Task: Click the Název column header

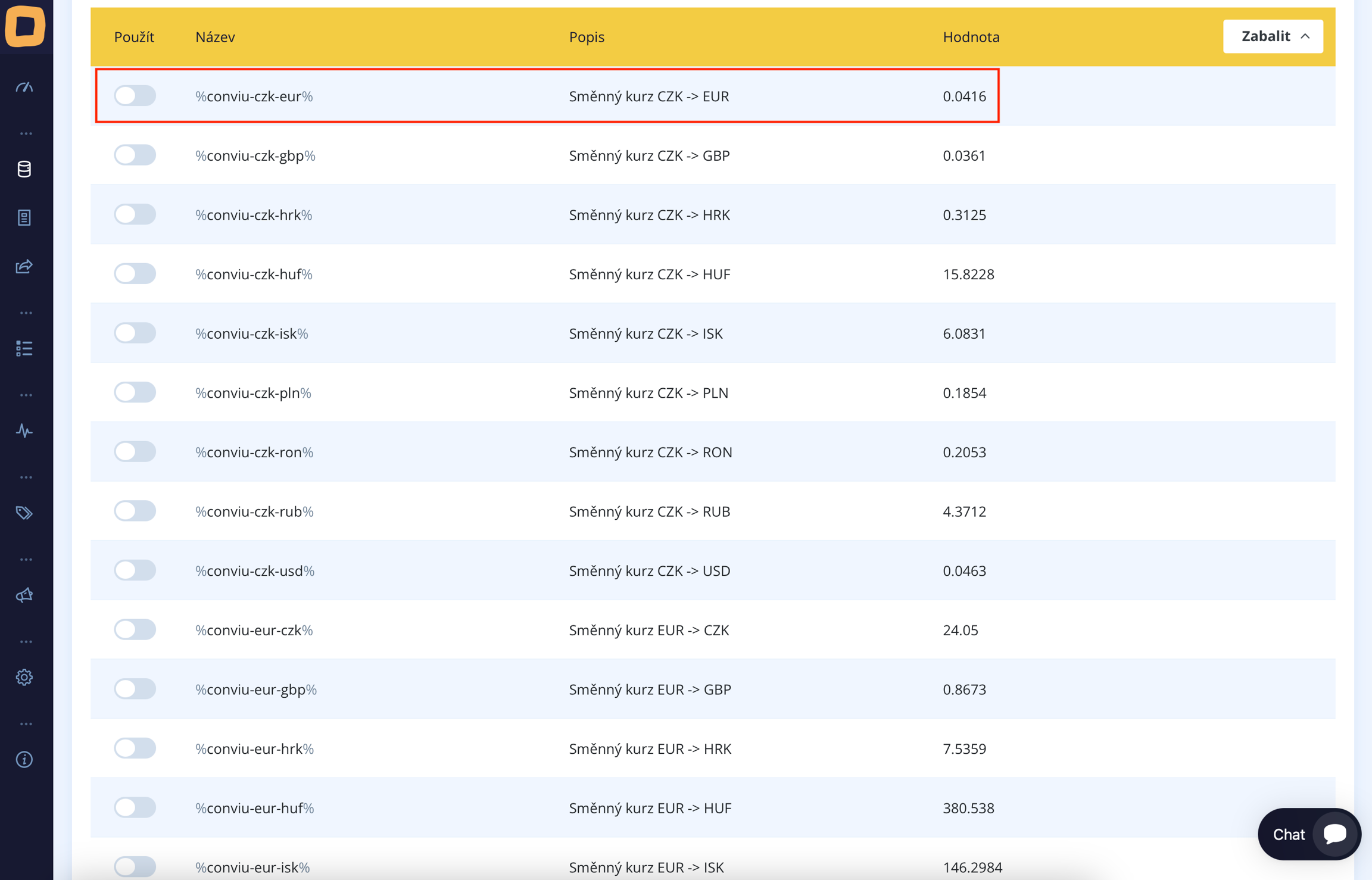Action: (x=215, y=37)
